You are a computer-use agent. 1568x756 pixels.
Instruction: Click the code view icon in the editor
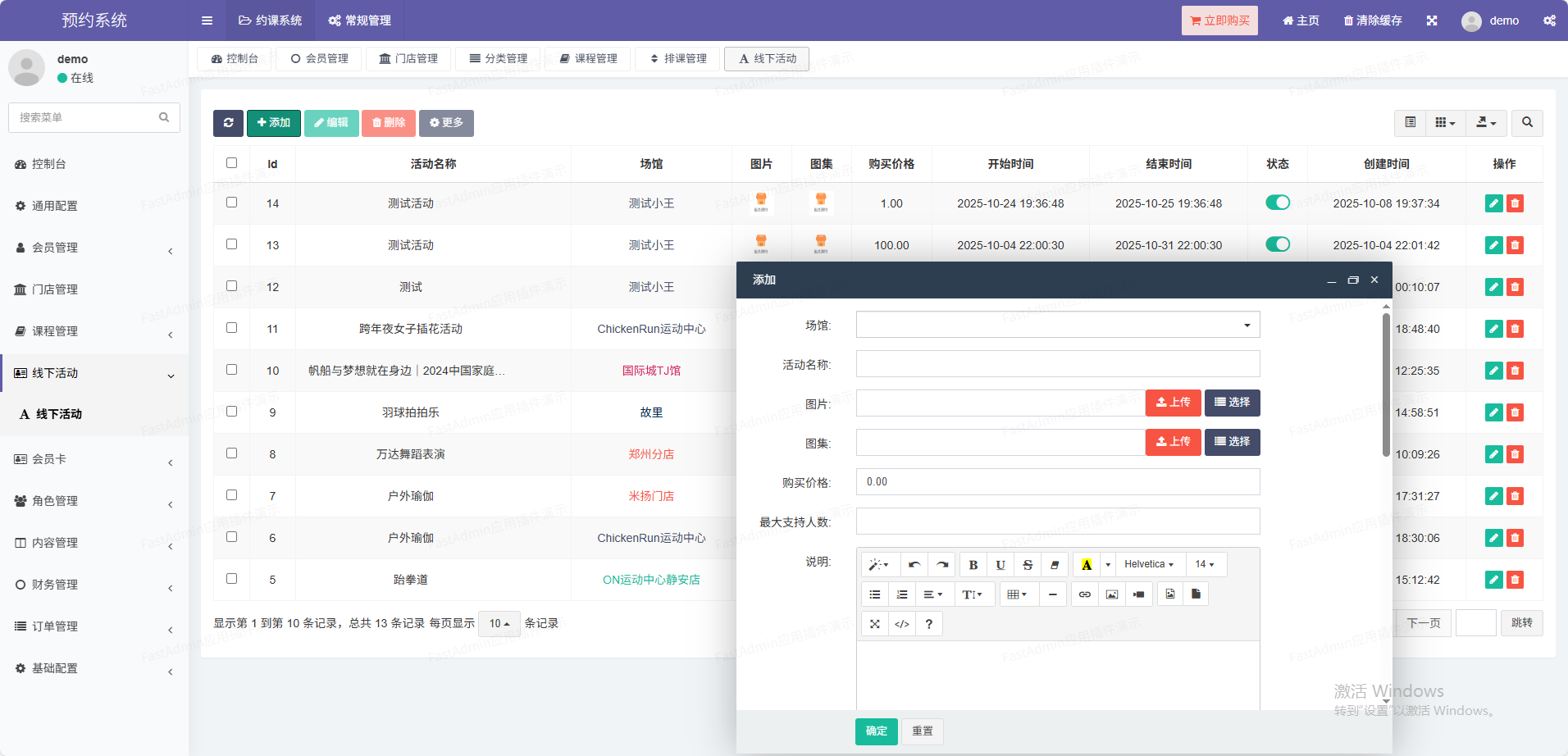click(x=901, y=624)
